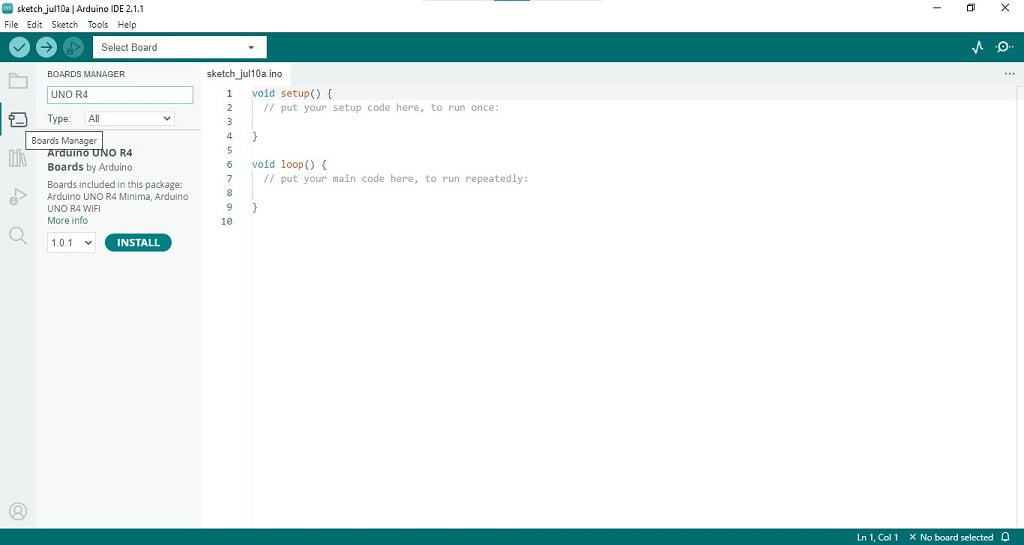The height and width of the screenshot is (545, 1024).
Task: Click the INSTALL button
Action: pyautogui.click(x=138, y=243)
